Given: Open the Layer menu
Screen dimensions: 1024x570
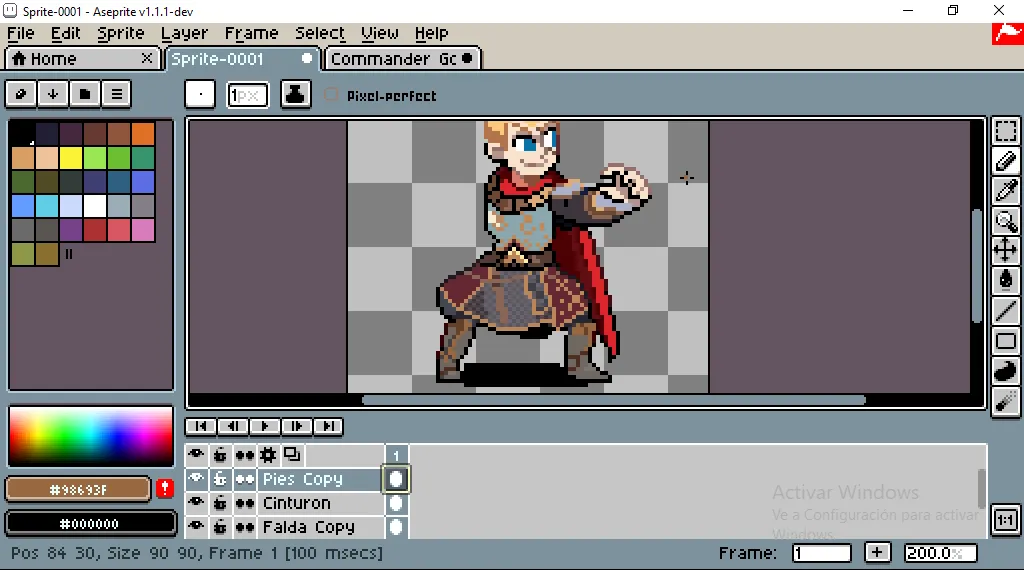Looking at the screenshot, I should [184, 33].
